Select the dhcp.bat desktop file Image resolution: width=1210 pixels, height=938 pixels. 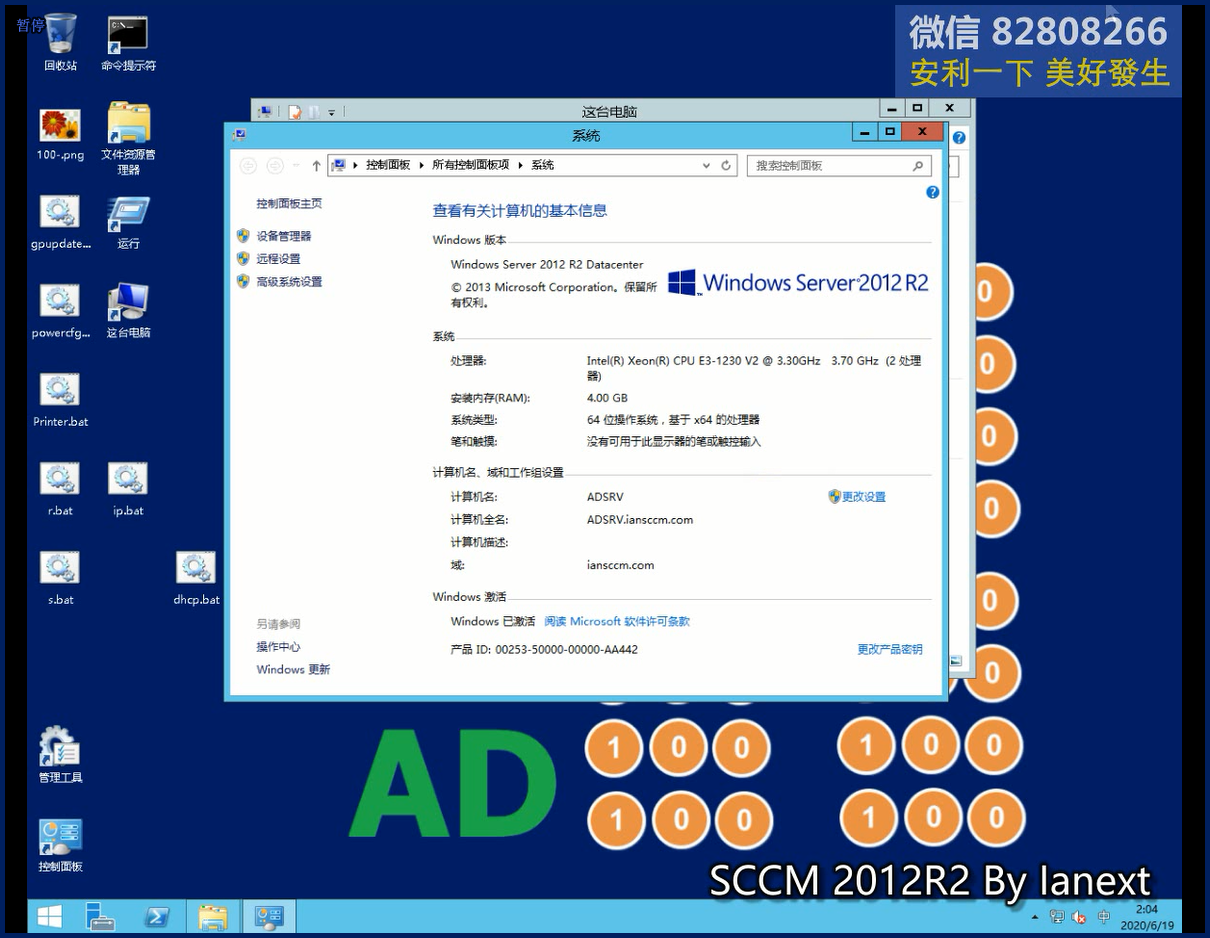(196, 578)
